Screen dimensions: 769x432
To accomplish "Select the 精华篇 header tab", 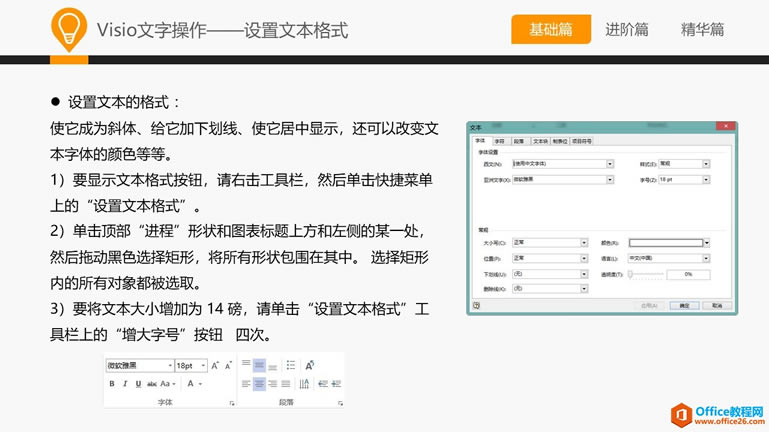I will (702, 29).
